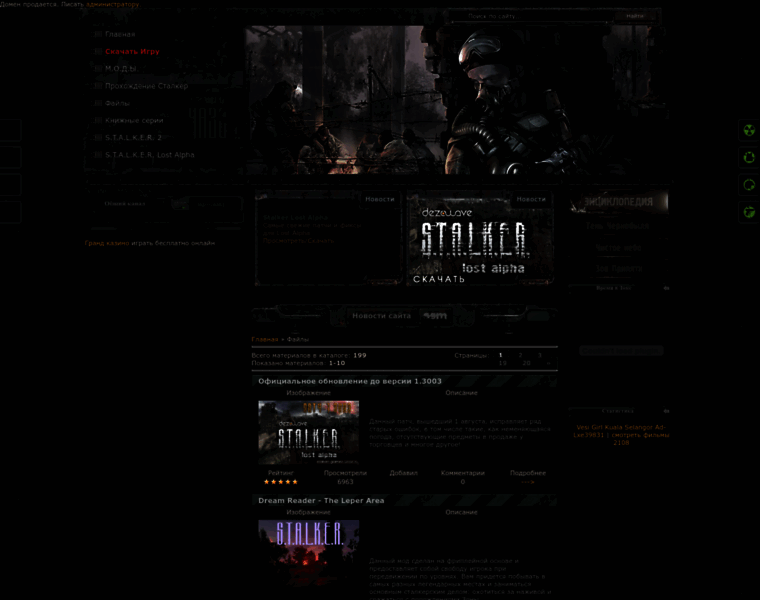Screen dimensions: 760x600
Task: Open Чистое небо encyclopedia link
Action: (618, 248)
